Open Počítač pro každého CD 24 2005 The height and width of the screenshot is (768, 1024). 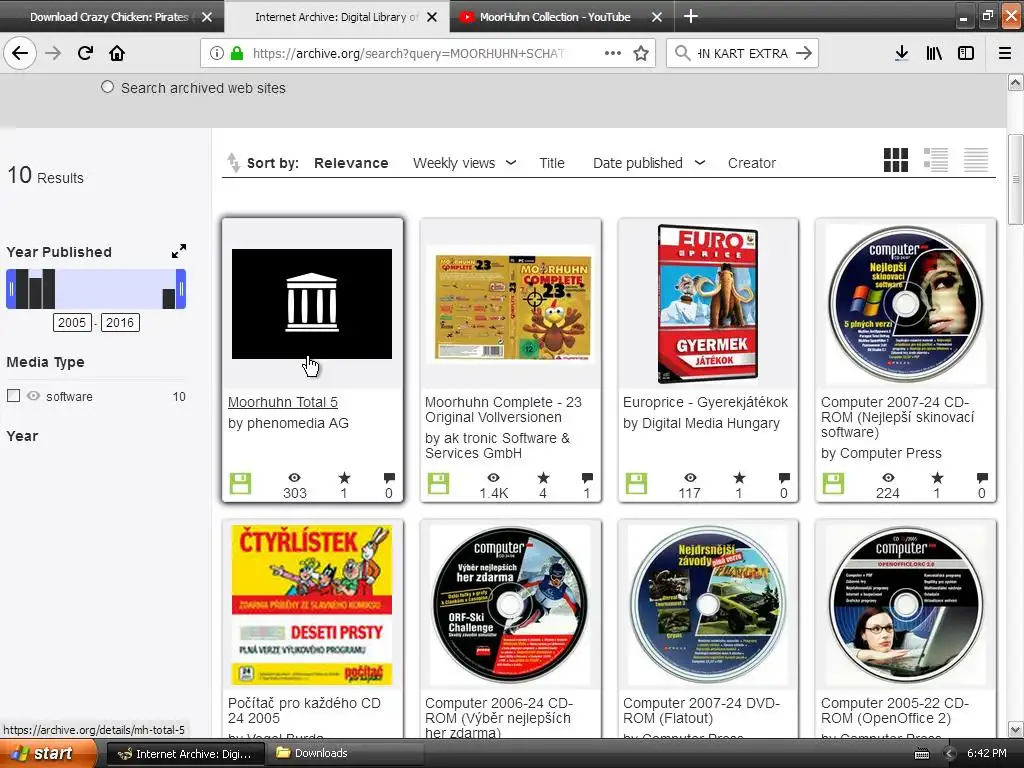pyautogui.click(x=304, y=711)
